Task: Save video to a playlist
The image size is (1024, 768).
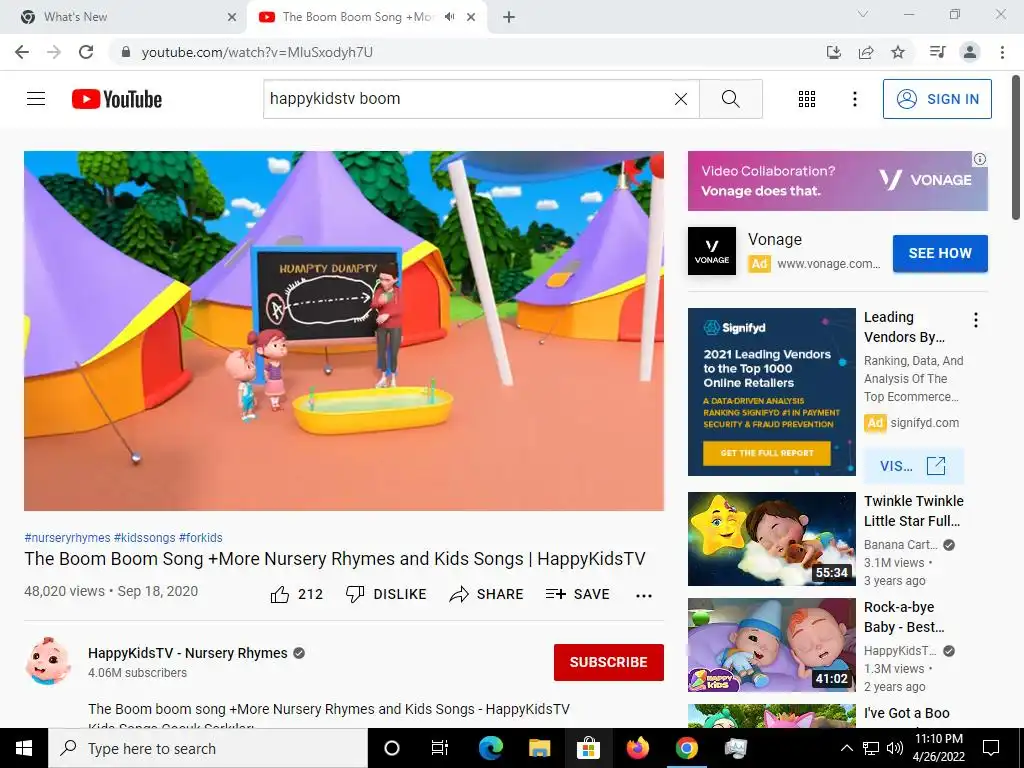Action: 578,594
